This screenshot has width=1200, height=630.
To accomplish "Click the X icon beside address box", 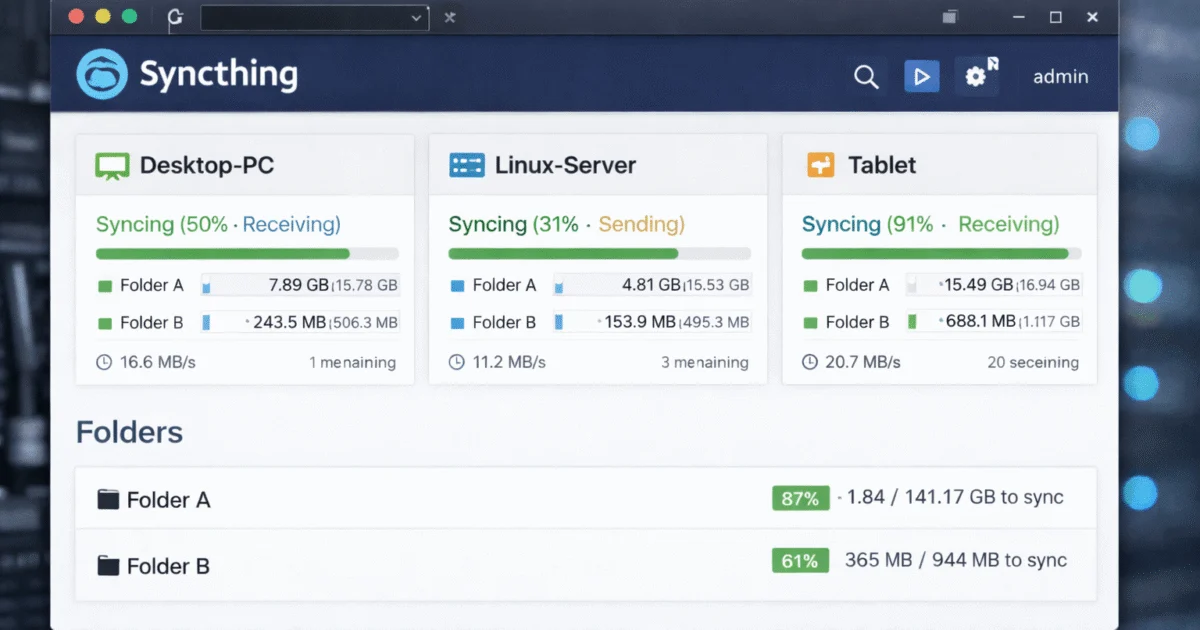I will tap(450, 17).
